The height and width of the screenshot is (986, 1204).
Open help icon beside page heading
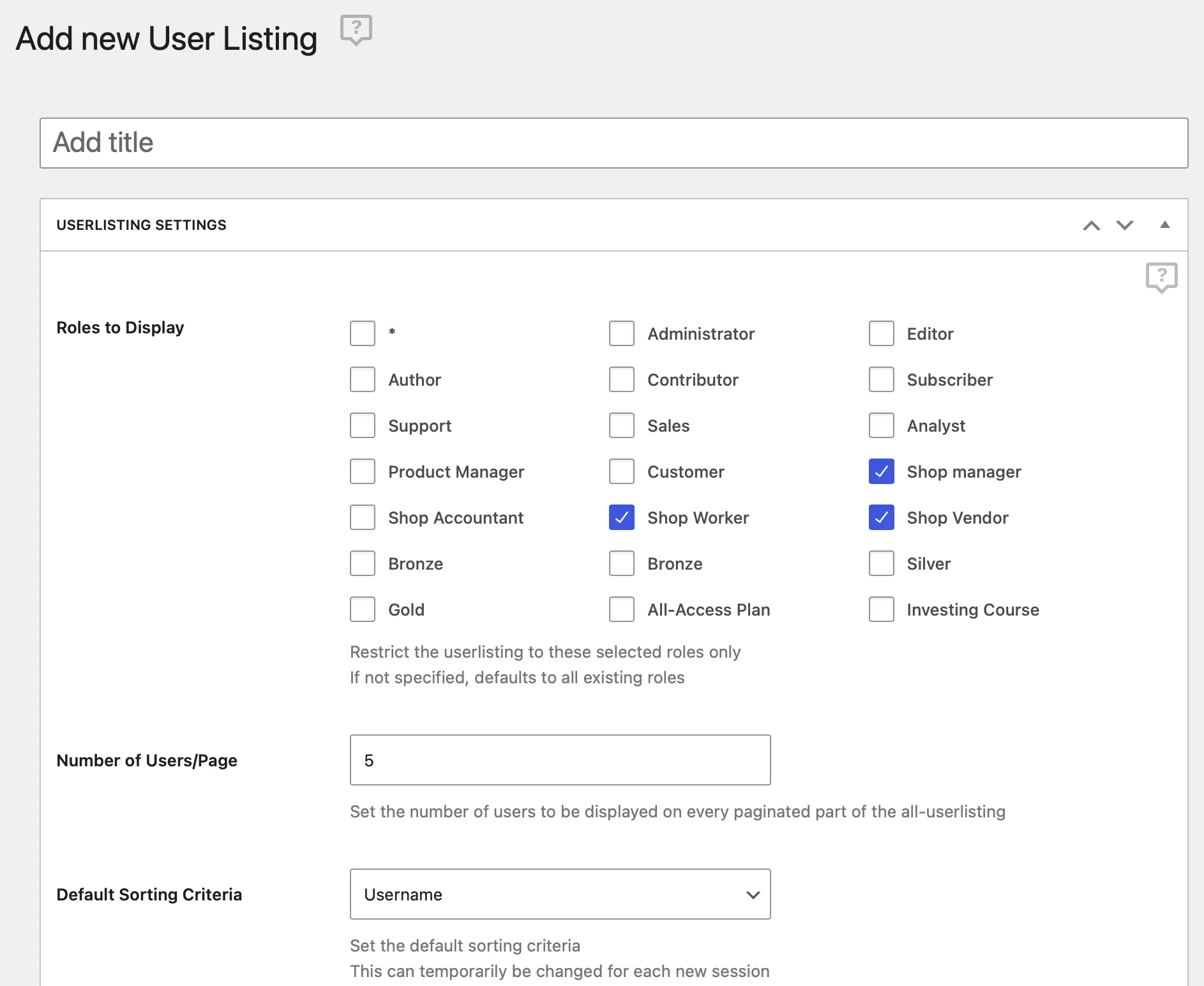point(356,30)
